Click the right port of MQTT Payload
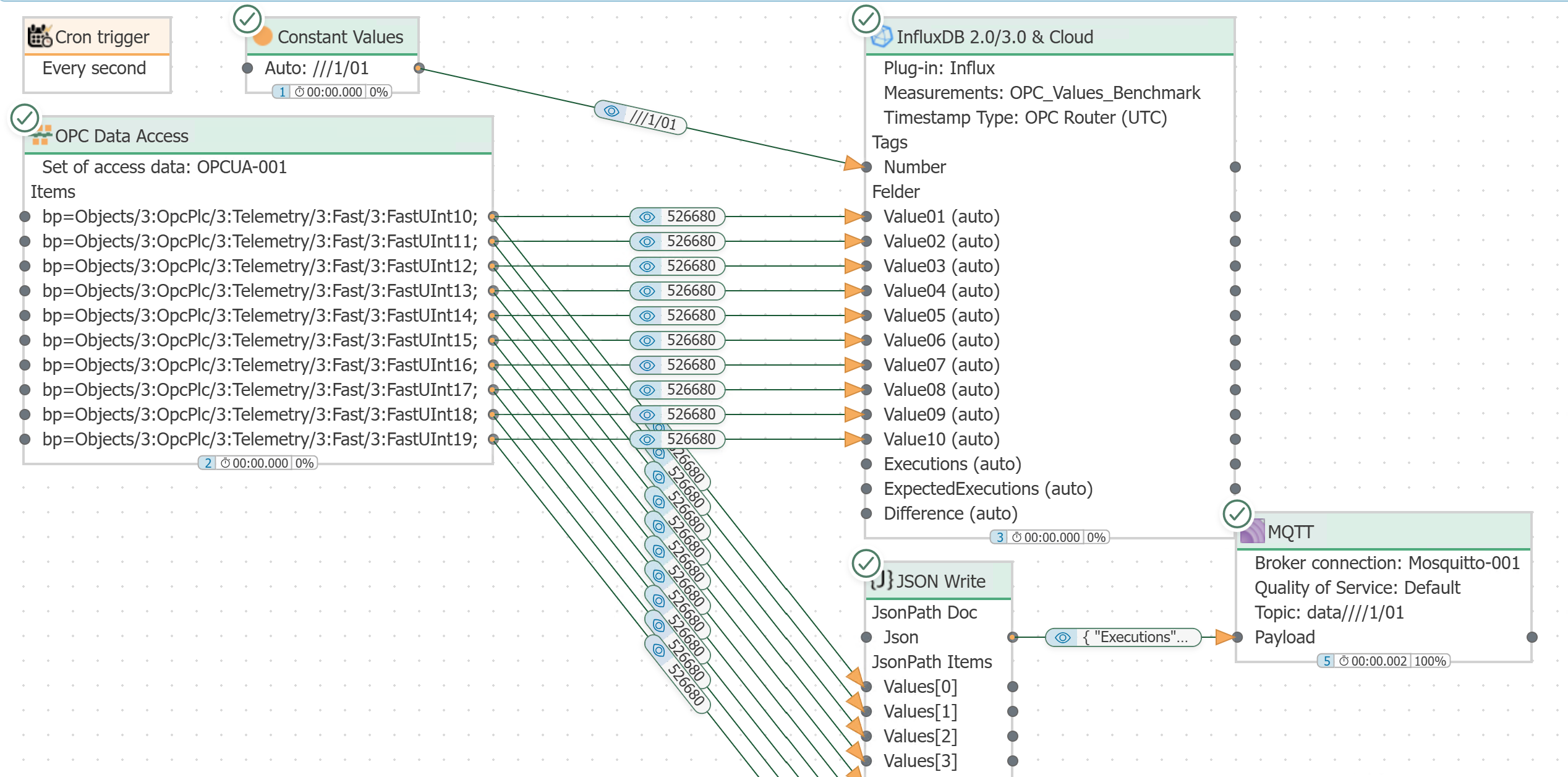Viewport: 1568px width, 777px height. click(1532, 637)
